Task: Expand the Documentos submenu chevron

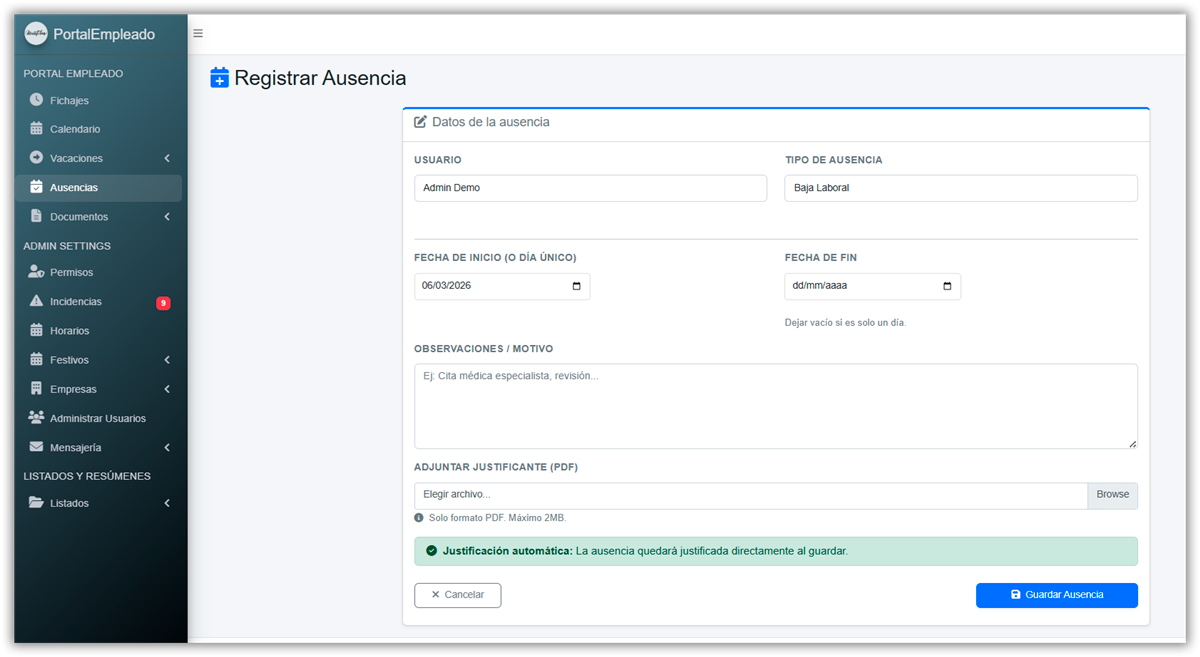Action: tap(167, 217)
